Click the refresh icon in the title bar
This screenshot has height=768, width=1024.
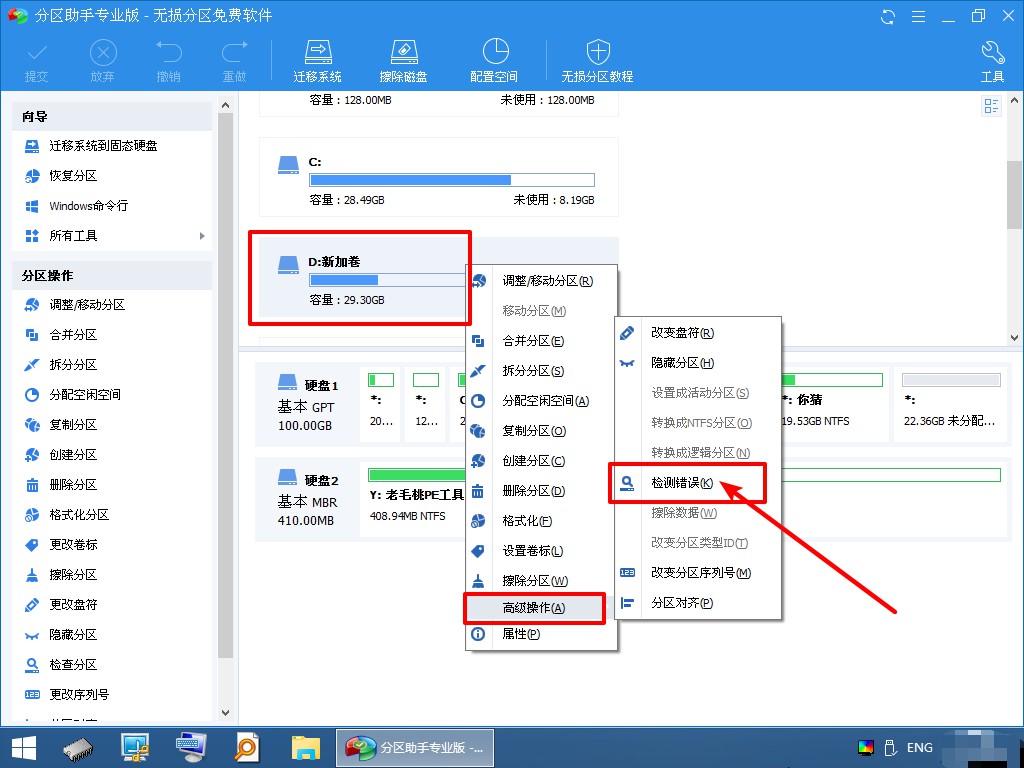(888, 16)
